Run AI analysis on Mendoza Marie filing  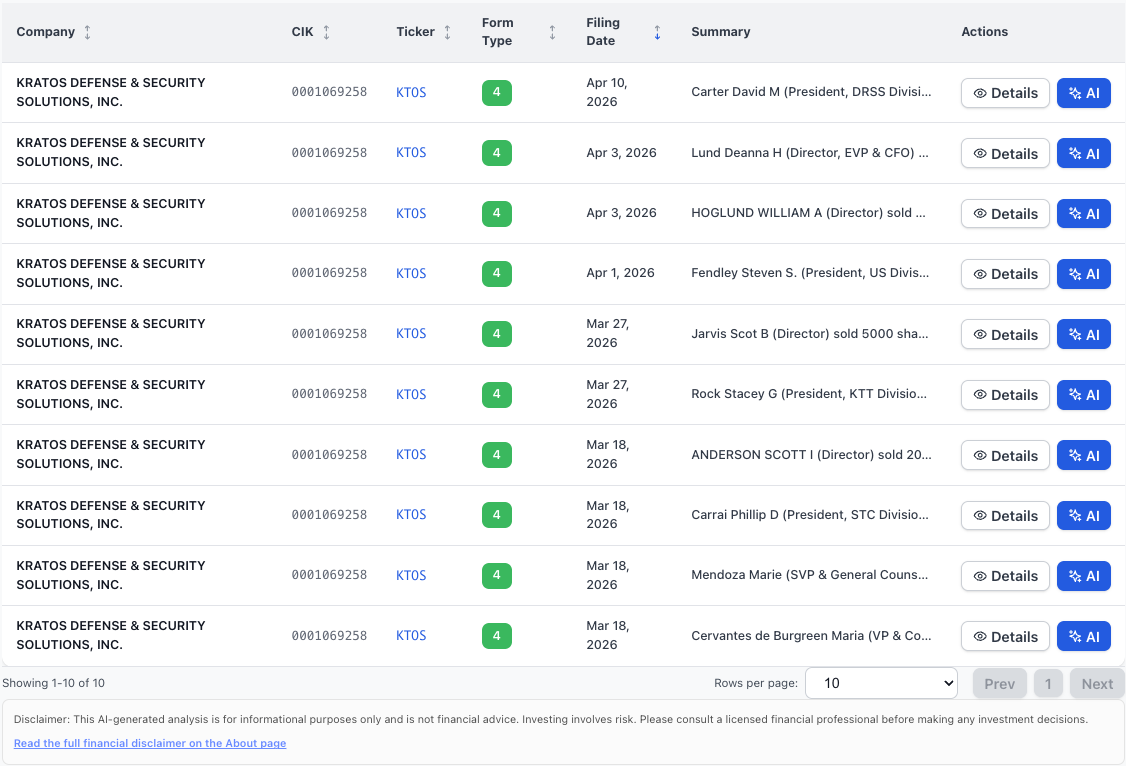pos(1084,576)
